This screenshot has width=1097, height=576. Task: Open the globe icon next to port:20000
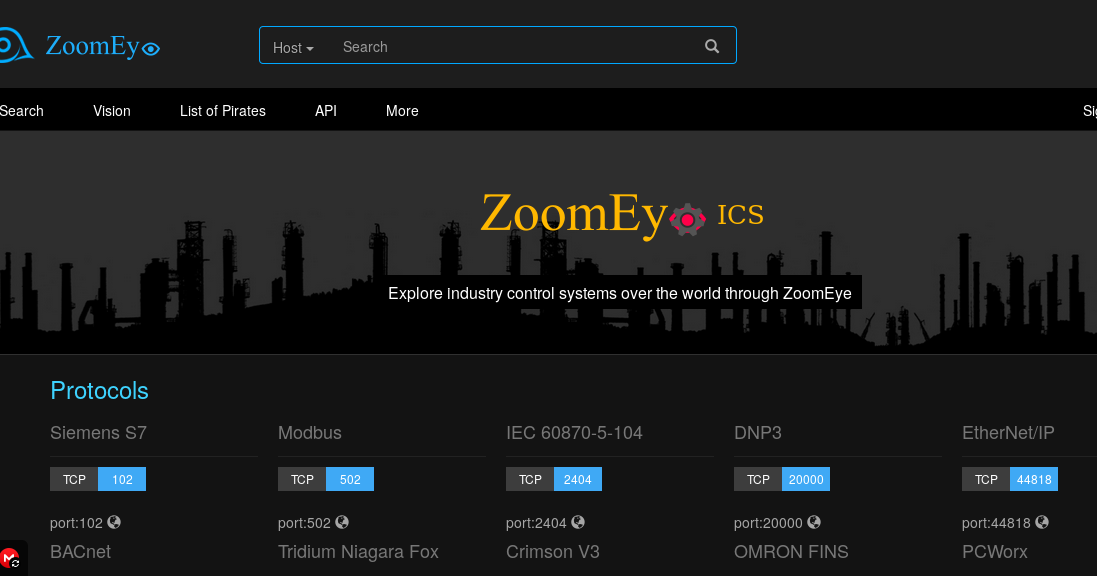click(x=813, y=522)
